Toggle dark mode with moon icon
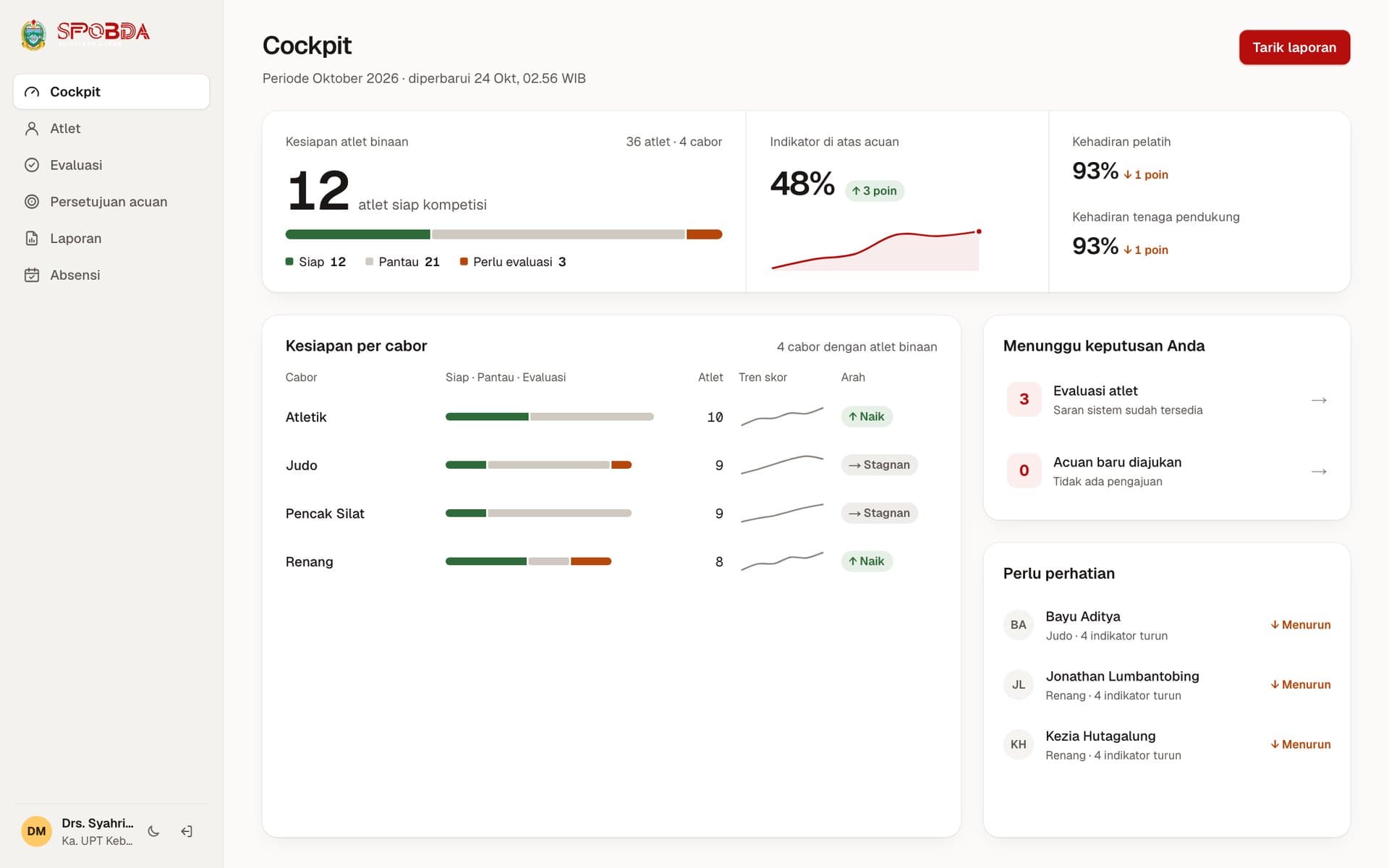 click(153, 831)
